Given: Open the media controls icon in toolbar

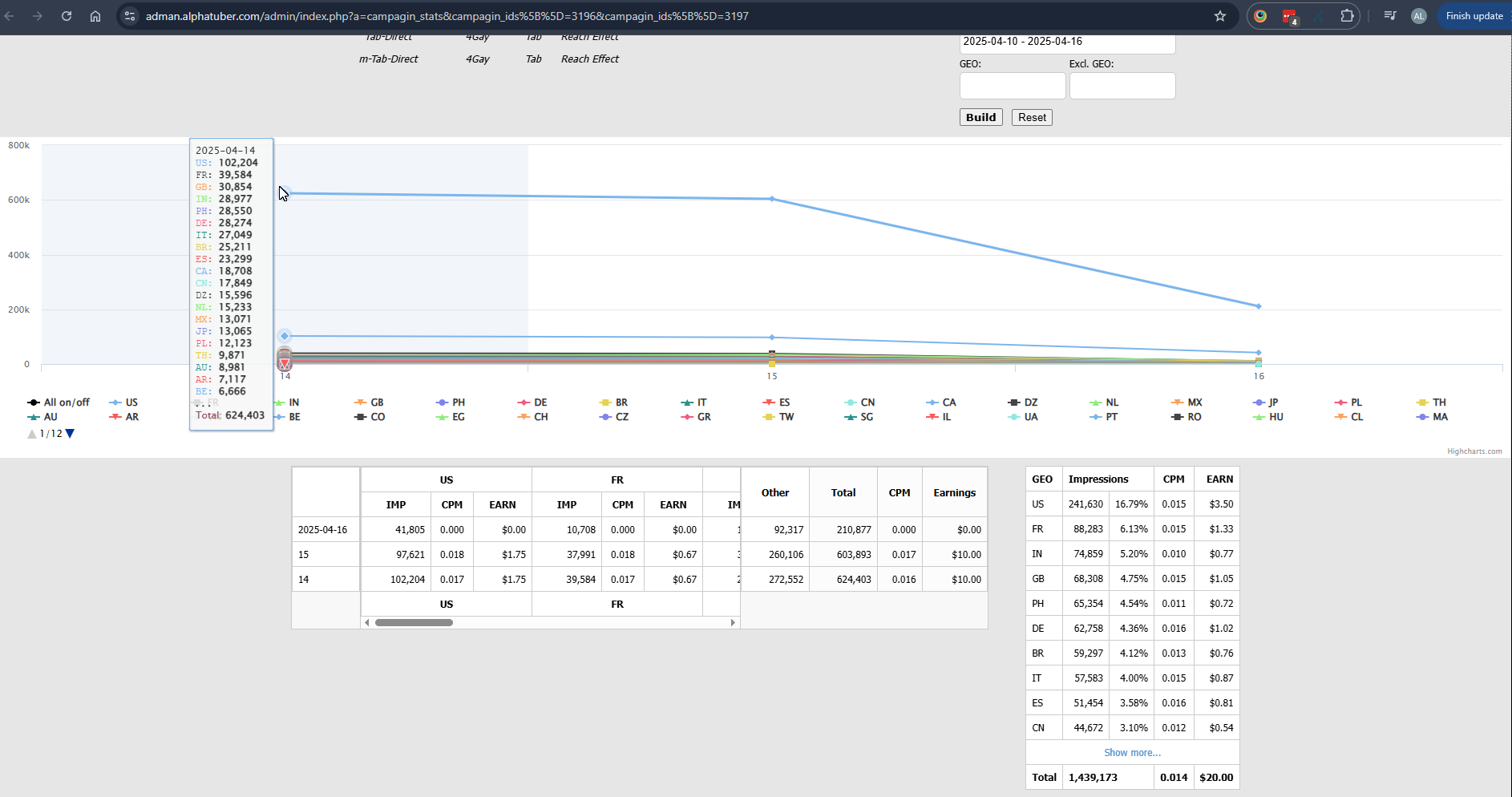Looking at the screenshot, I should pyautogui.click(x=1390, y=16).
